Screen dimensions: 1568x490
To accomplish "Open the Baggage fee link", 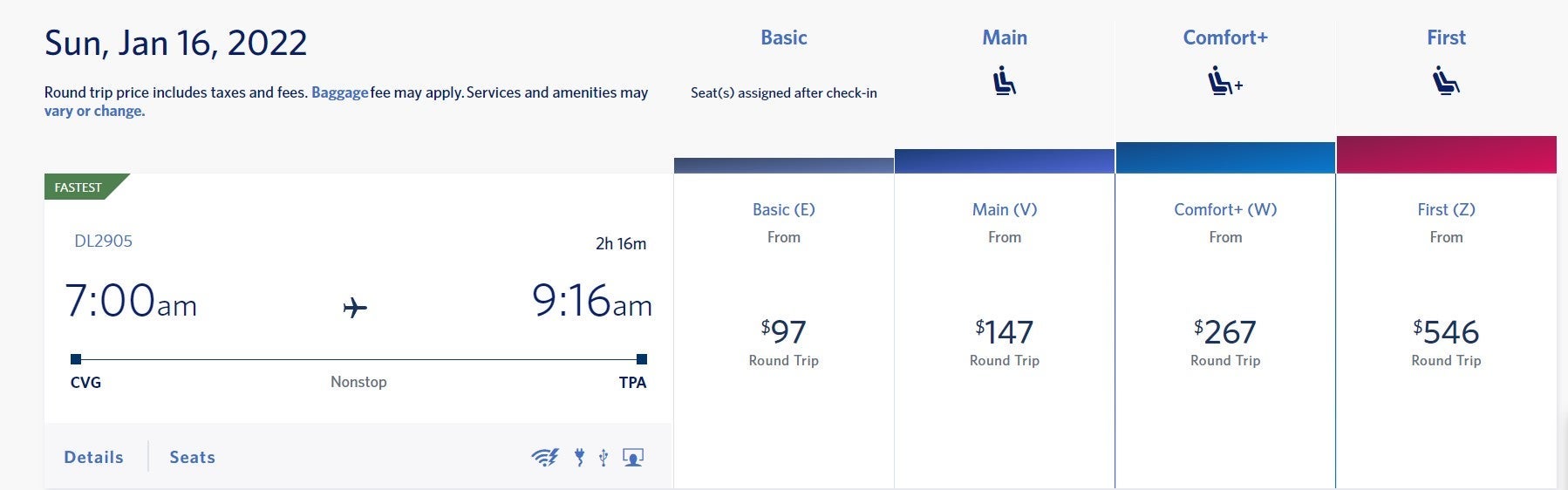I will [x=339, y=92].
